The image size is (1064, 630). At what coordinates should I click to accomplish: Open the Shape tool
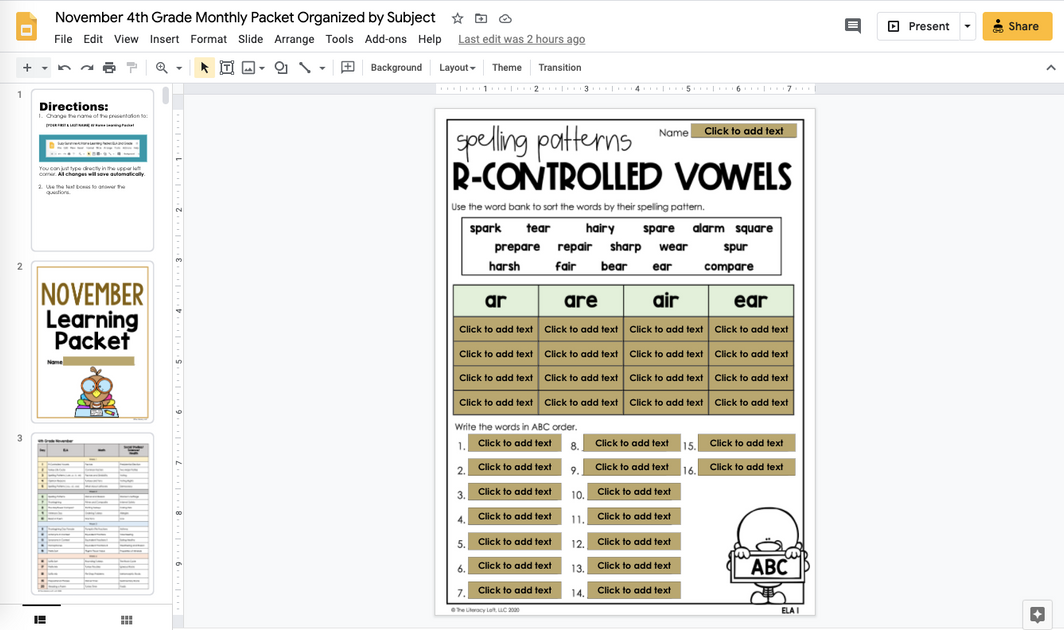pos(279,67)
